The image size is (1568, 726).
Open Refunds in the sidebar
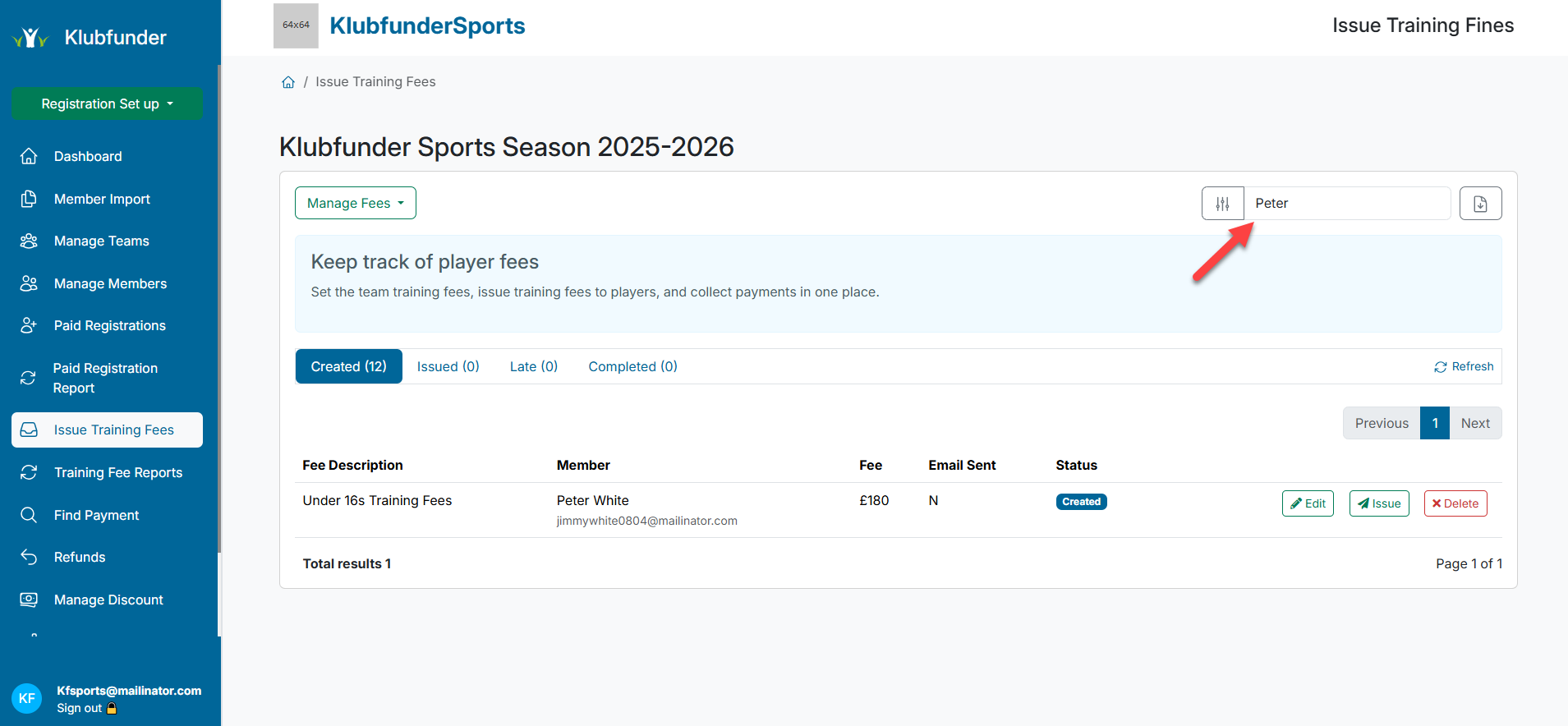pos(80,557)
